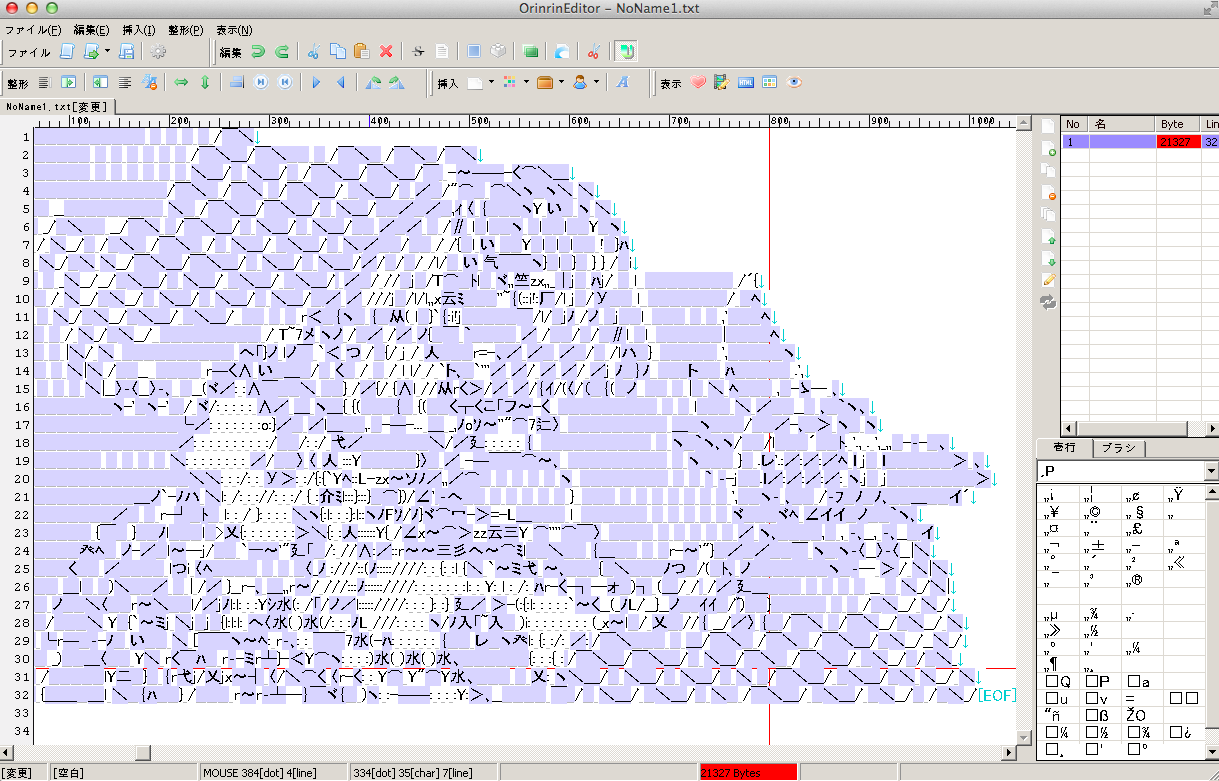Viewport: 1219px width, 781px height.
Task: Click the italic A font icon
Action: click(x=622, y=82)
